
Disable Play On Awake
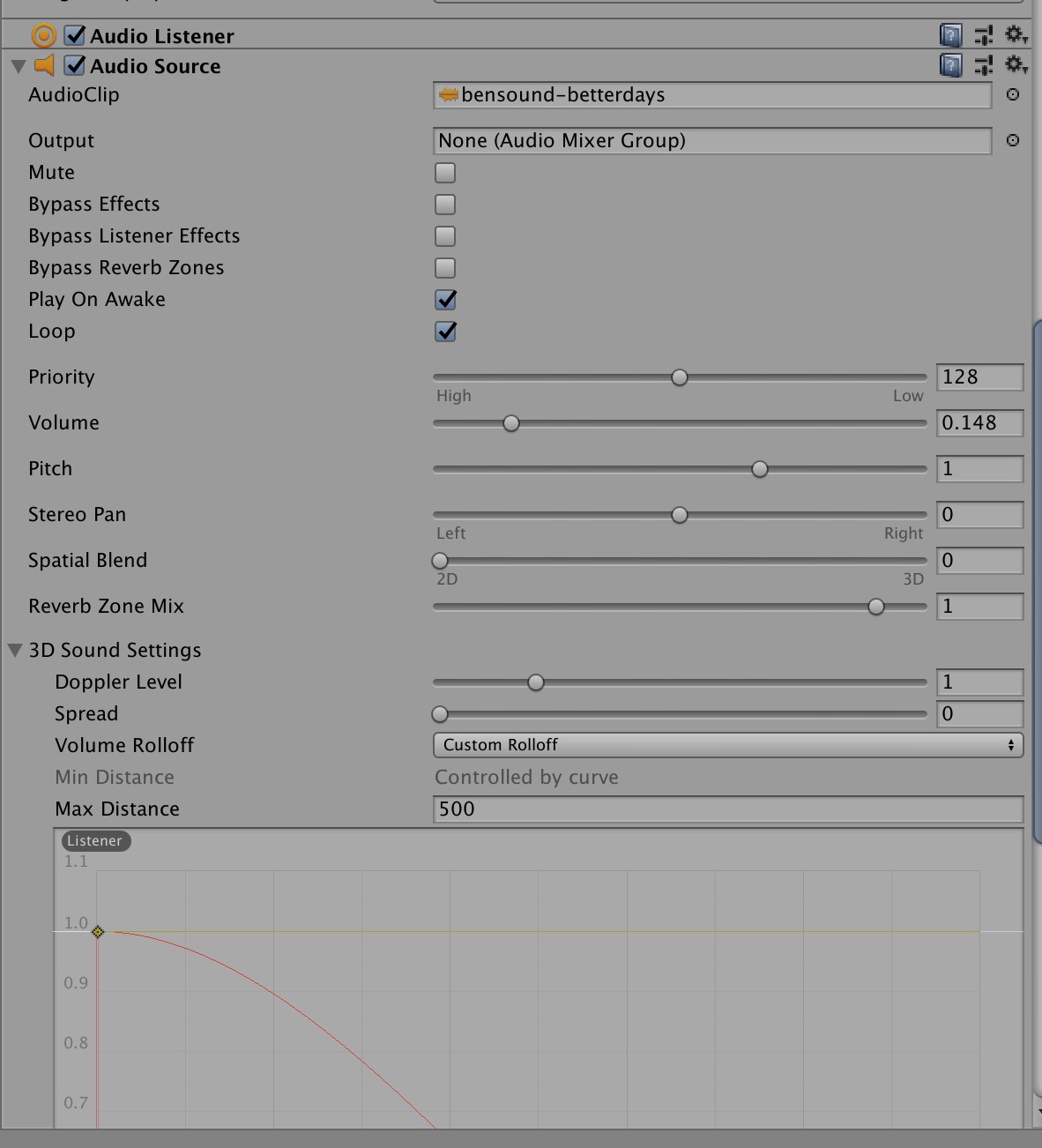point(444,300)
